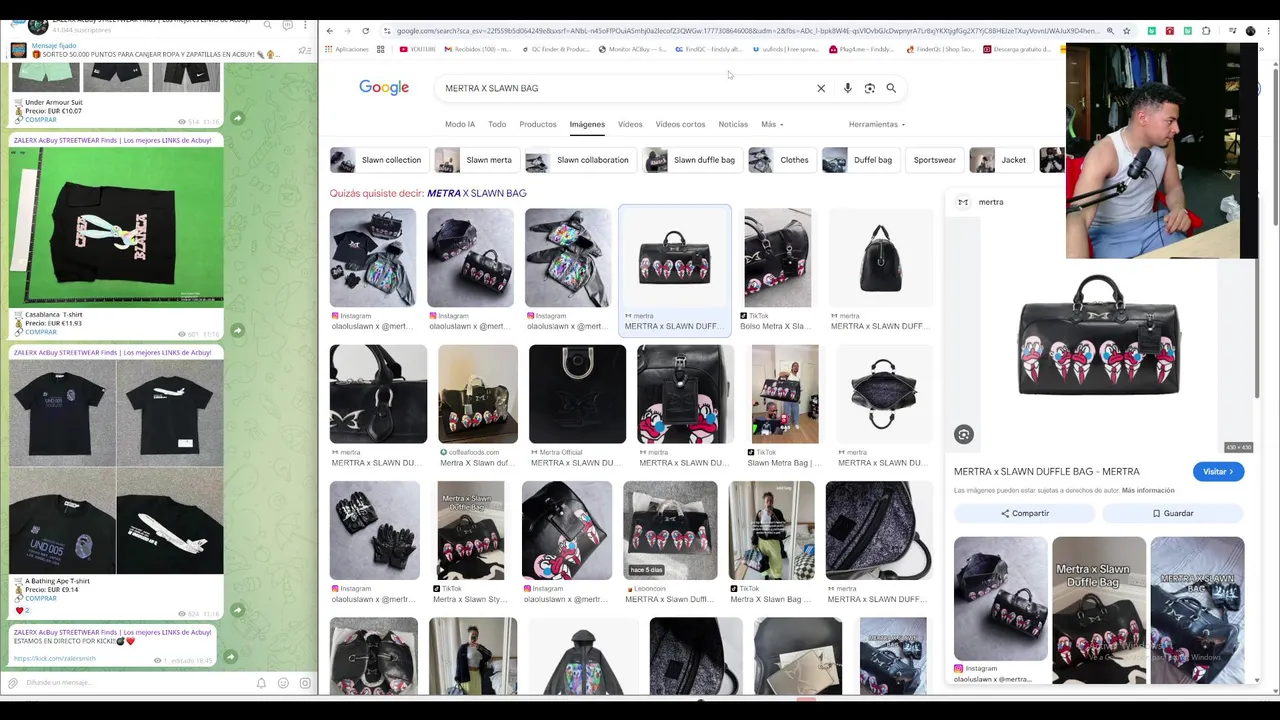Viewport: 1280px width, 720px height.
Task: Click Telegram camera icon in message bar
Action: tap(305, 683)
